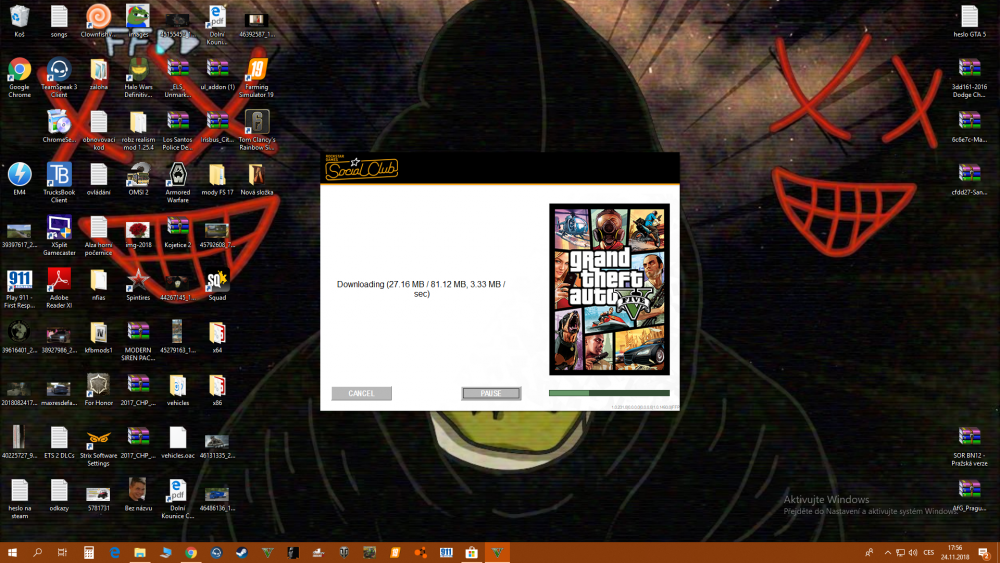Open the Windows Start menu

12,552
